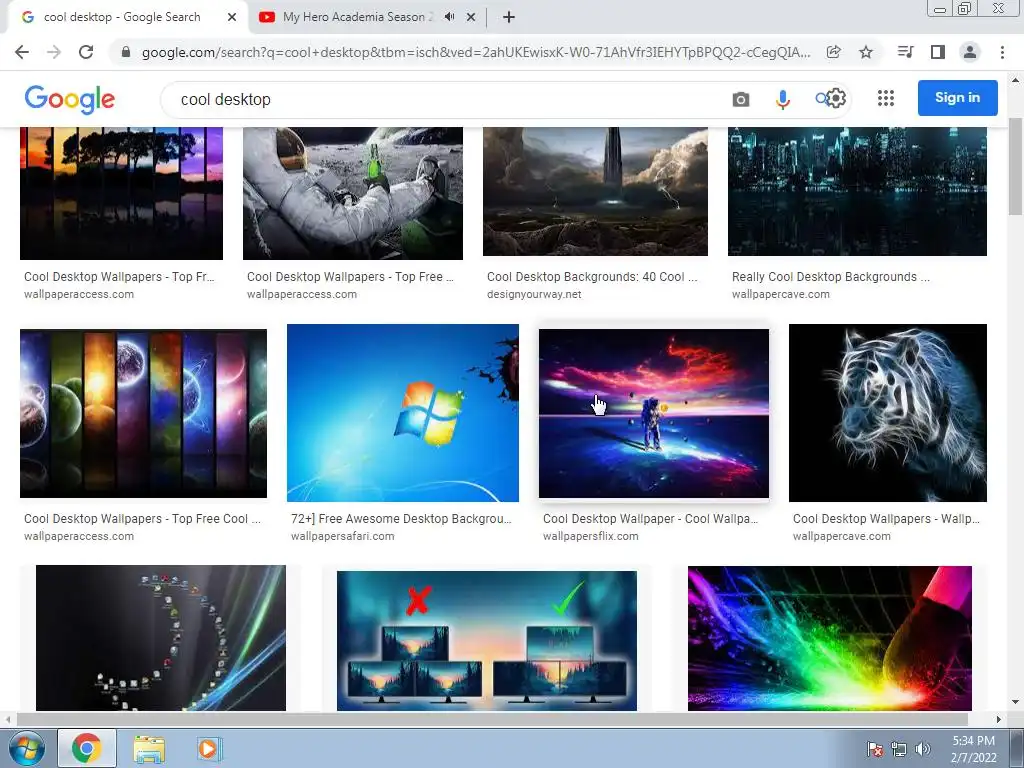Open 'Really Cool Desktop Backgrounds' link
Screen dimensions: 1024x768
pos(831,277)
